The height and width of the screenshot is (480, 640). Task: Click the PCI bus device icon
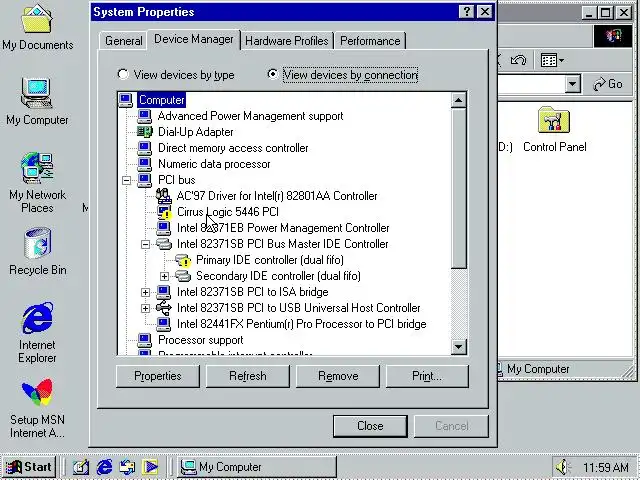(x=144, y=180)
